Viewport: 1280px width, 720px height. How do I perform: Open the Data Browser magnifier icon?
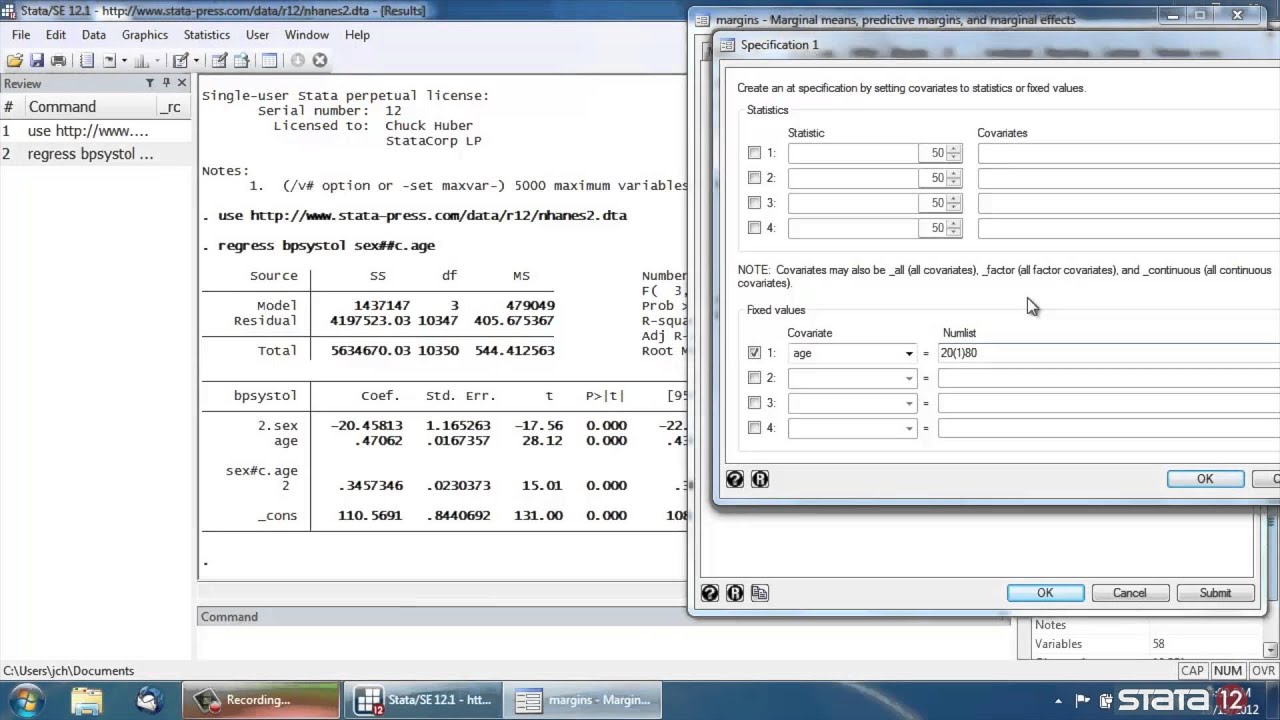tap(241, 60)
